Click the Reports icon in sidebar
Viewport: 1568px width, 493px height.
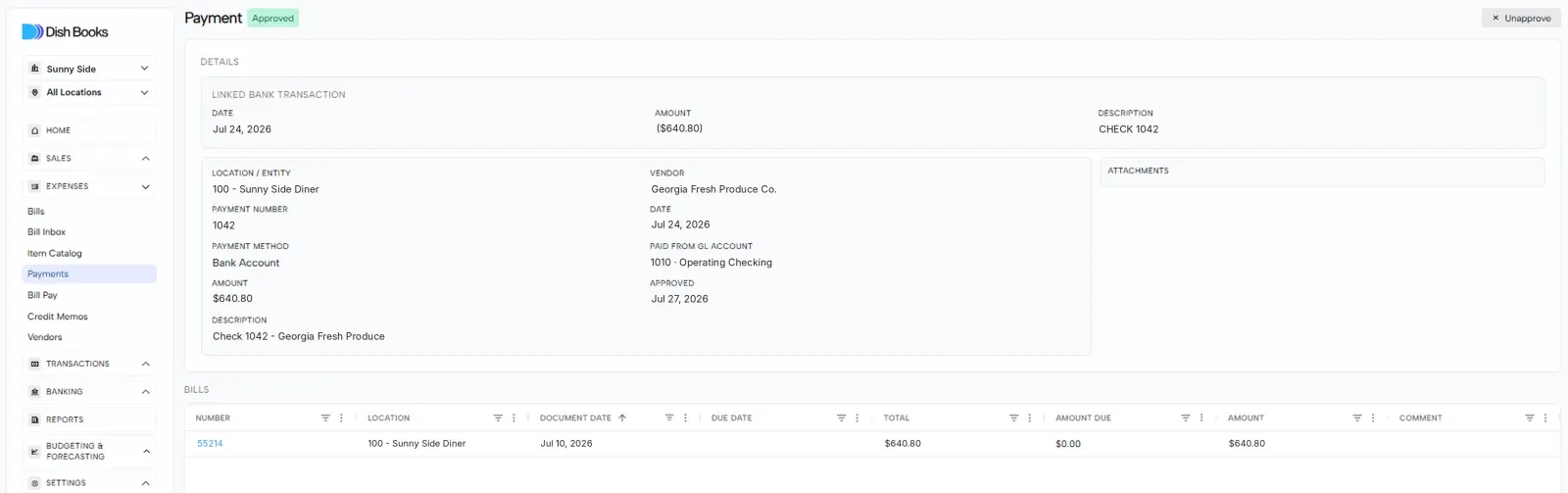tap(35, 419)
